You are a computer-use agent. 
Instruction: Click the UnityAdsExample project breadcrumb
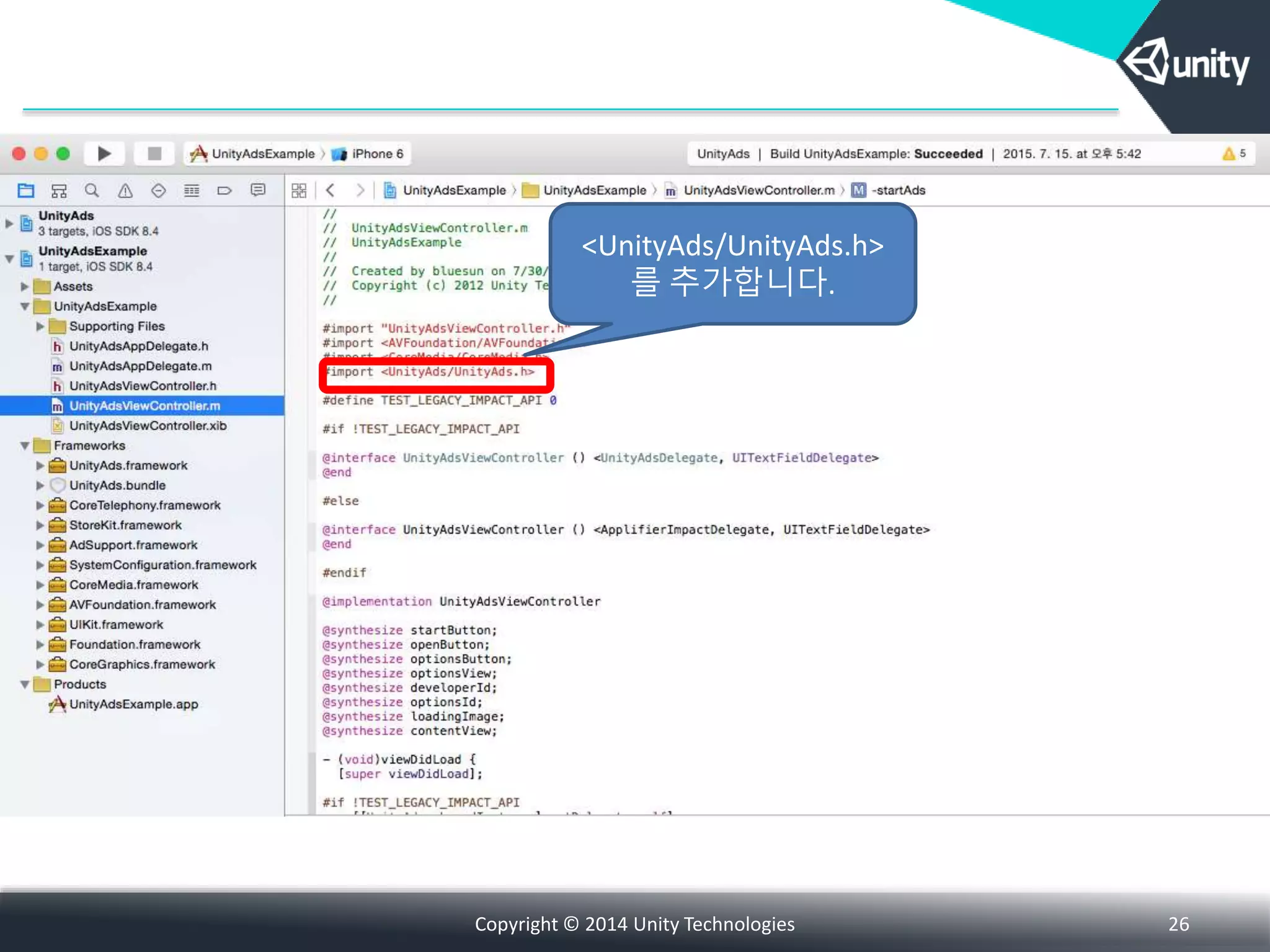pyautogui.click(x=445, y=190)
